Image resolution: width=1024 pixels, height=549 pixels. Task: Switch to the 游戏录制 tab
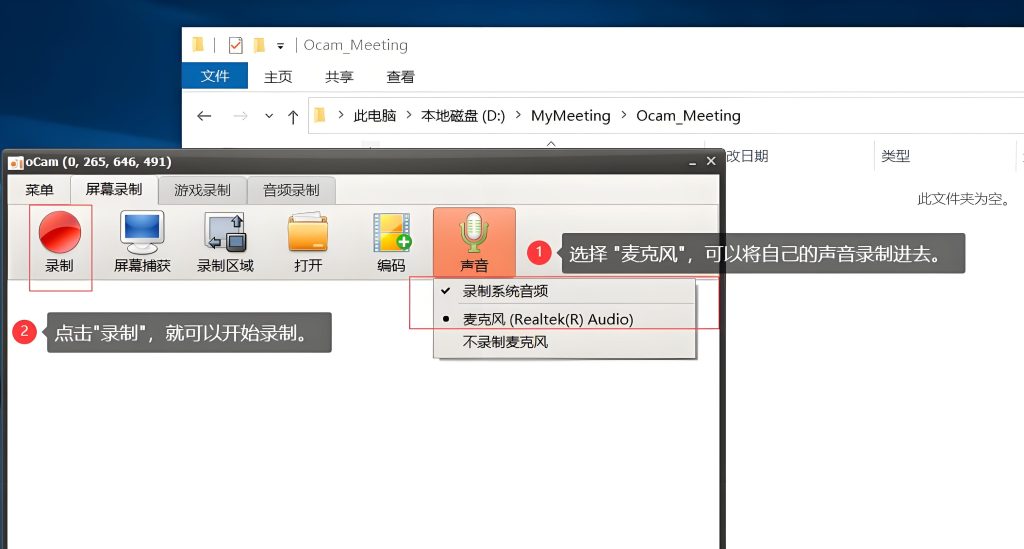(x=202, y=190)
